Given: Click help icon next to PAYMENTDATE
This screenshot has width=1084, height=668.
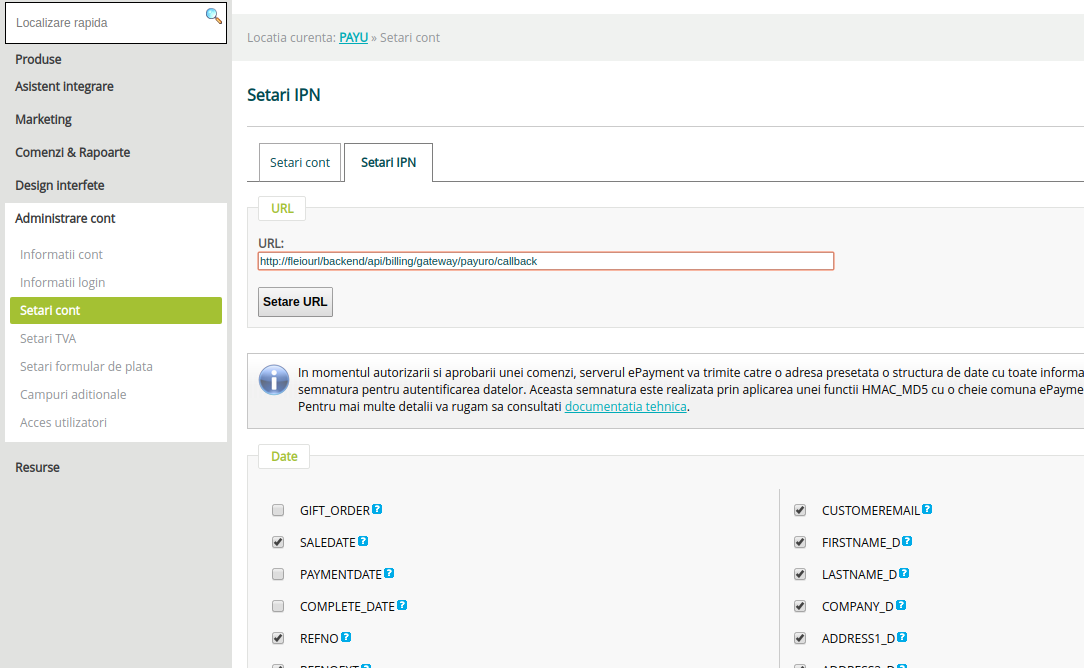Looking at the screenshot, I should (389, 573).
